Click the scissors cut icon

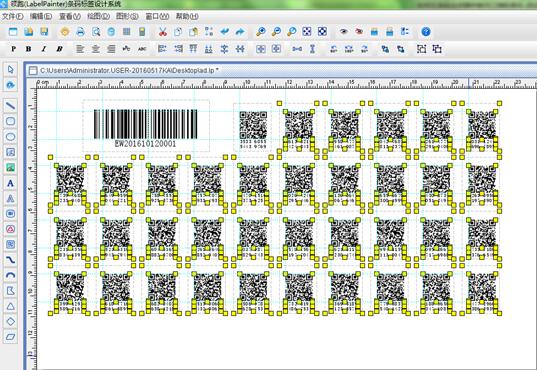pyautogui.click(x=163, y=32)
